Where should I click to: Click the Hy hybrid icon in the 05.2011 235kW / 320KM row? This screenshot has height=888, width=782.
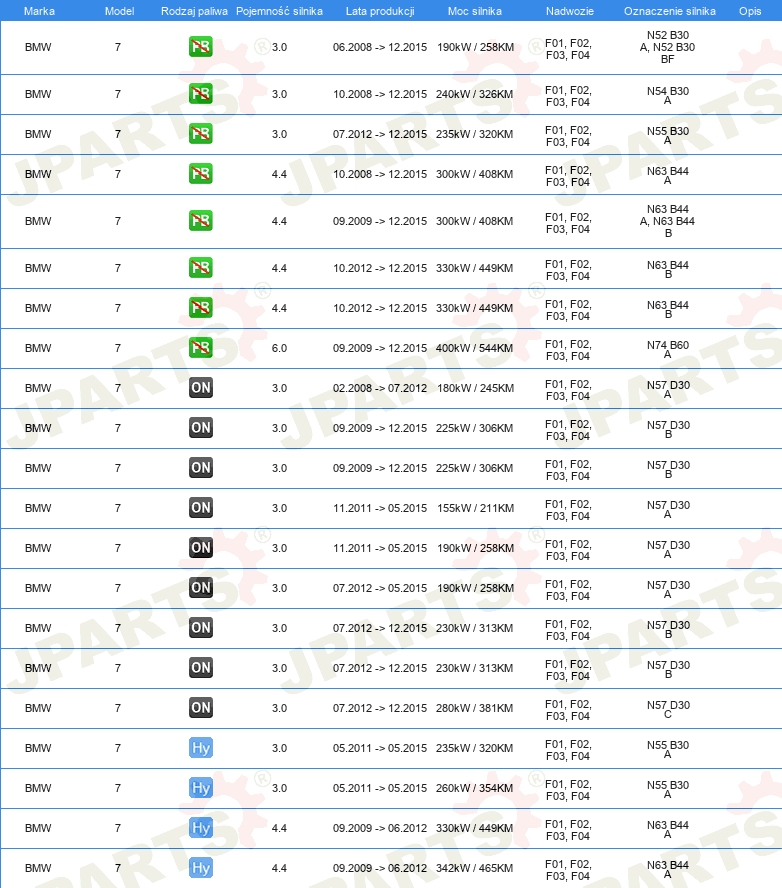200,748
